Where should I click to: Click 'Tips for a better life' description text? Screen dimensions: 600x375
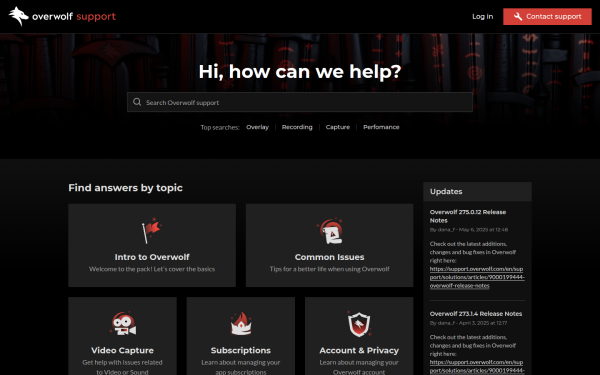329,269
